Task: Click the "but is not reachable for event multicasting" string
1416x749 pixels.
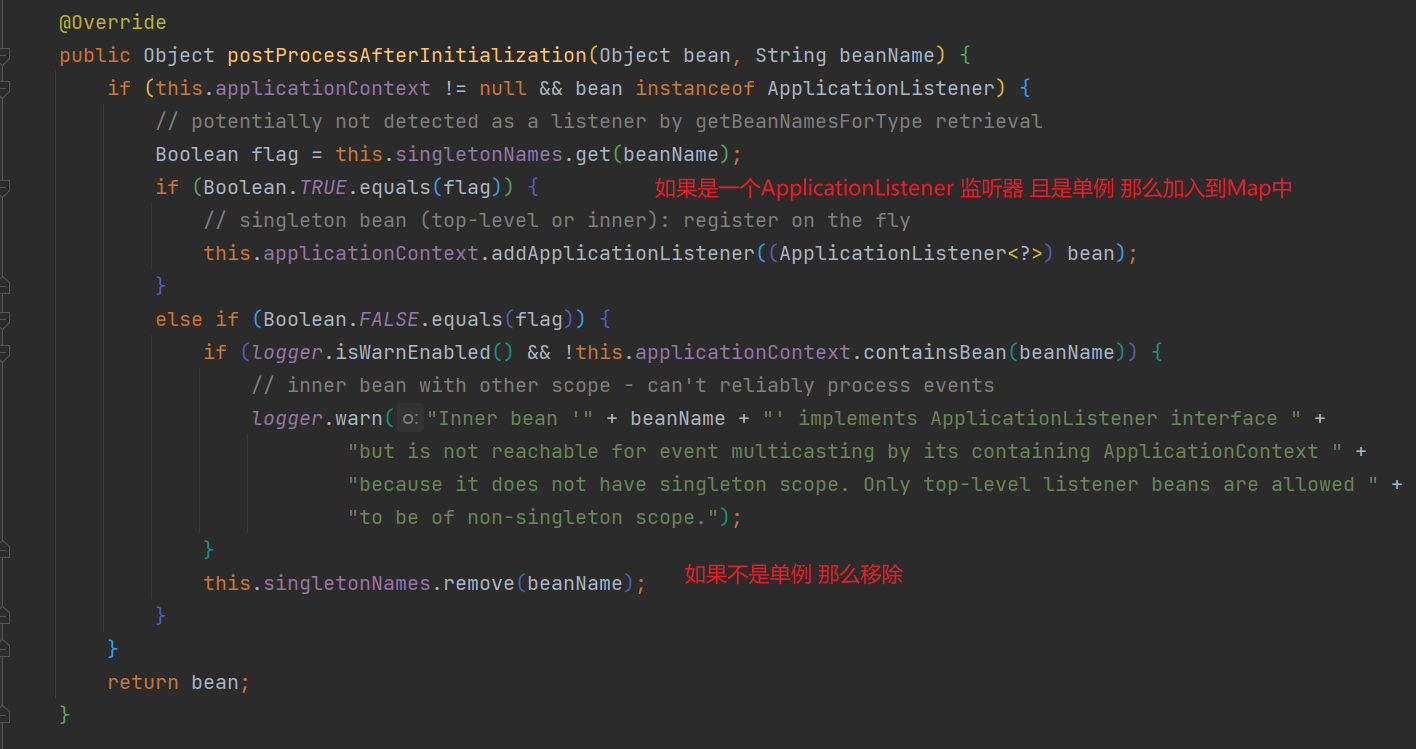Action: coord(845,451)
